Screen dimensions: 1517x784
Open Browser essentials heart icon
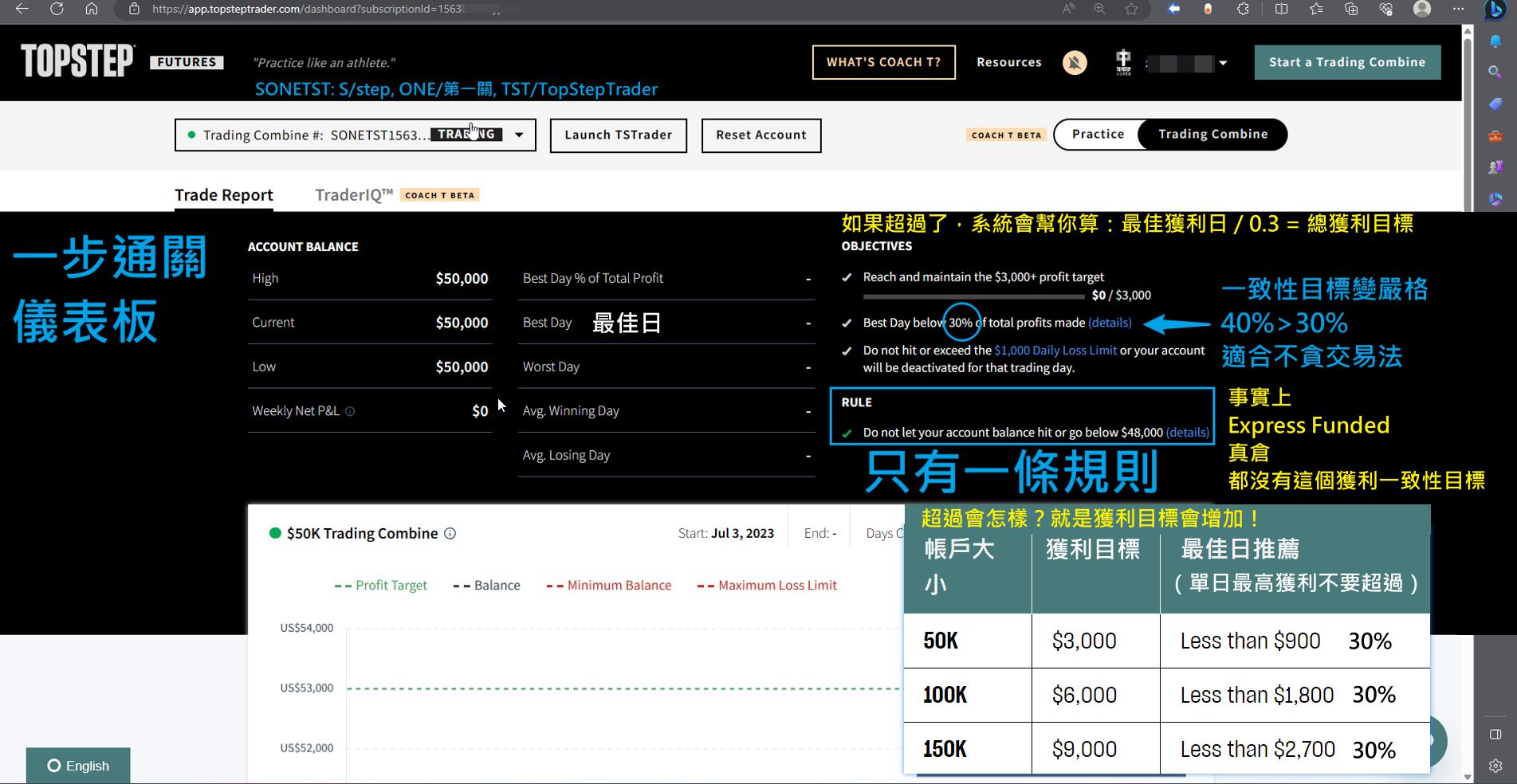point(1386,9)
